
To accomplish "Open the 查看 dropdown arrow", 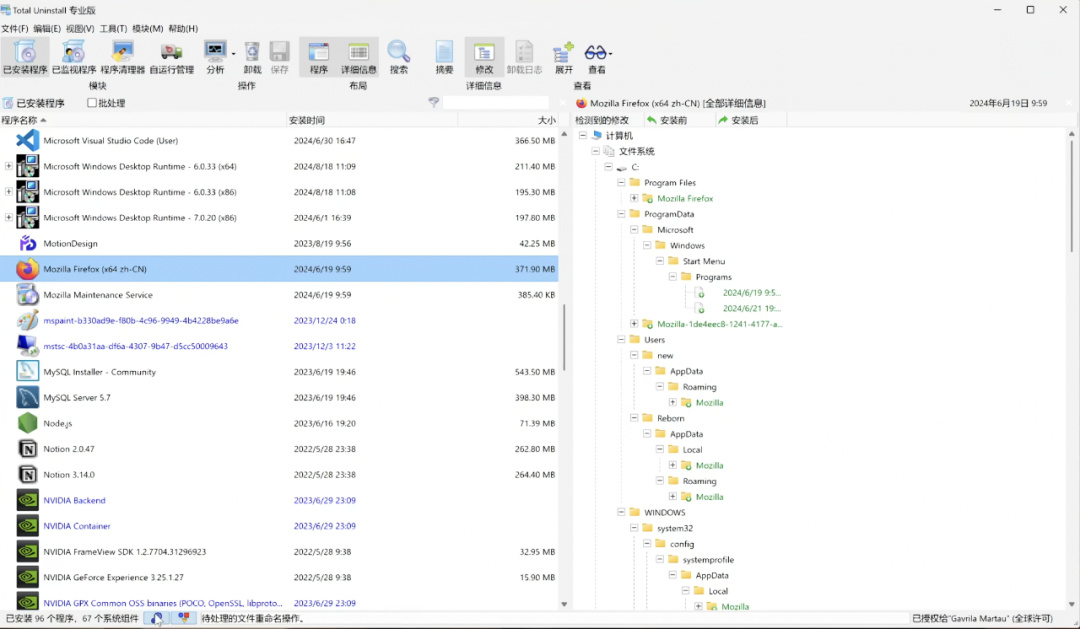I will (x=611, y=54).
